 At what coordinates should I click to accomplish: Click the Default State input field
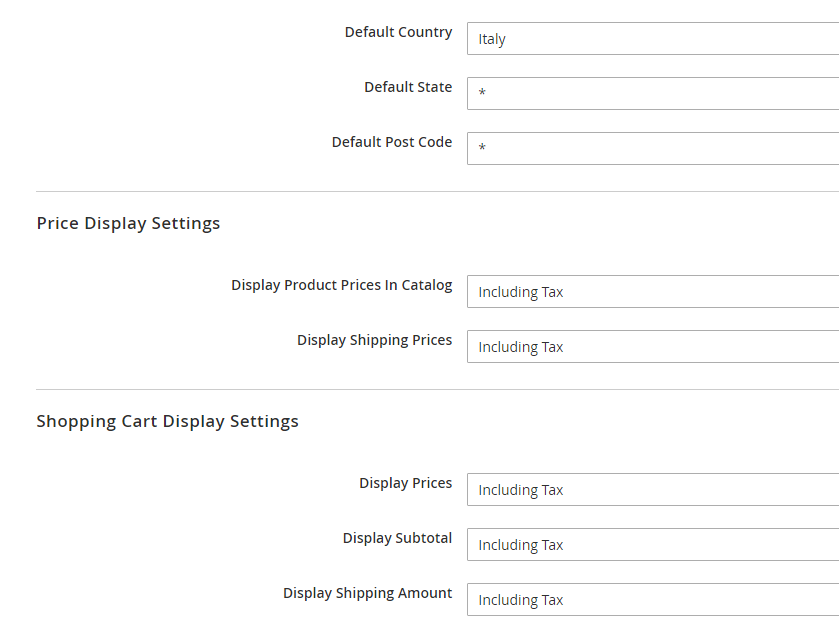click(650, 93)
